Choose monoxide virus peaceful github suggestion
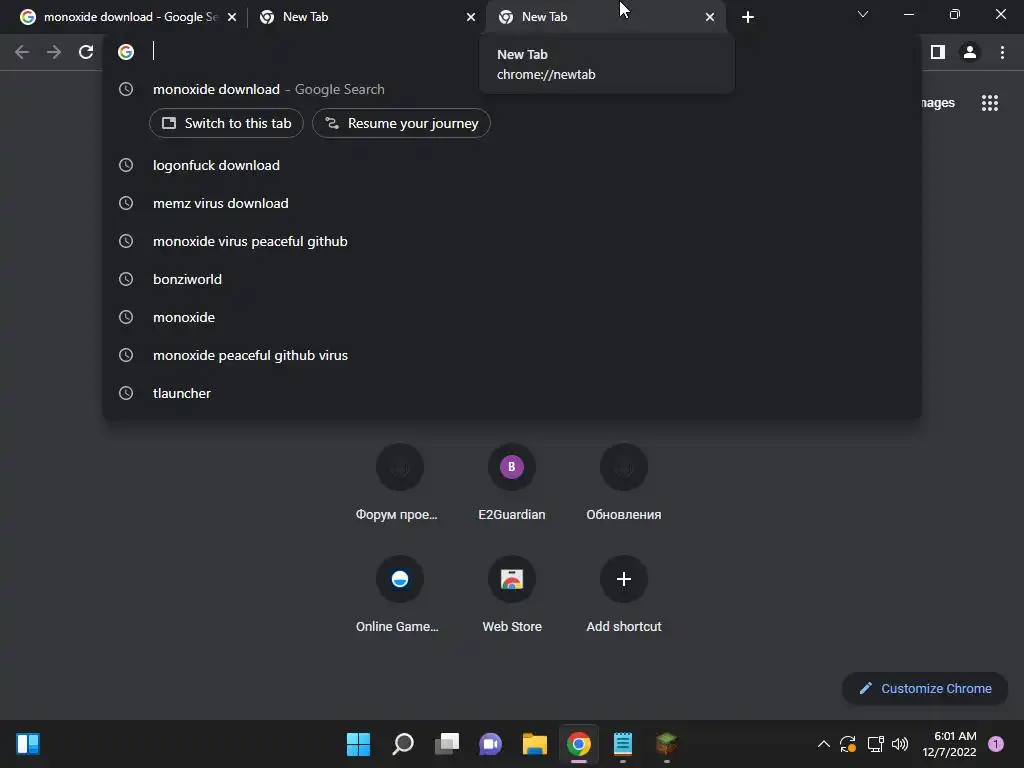The image size is (1024, 768). 512,241
